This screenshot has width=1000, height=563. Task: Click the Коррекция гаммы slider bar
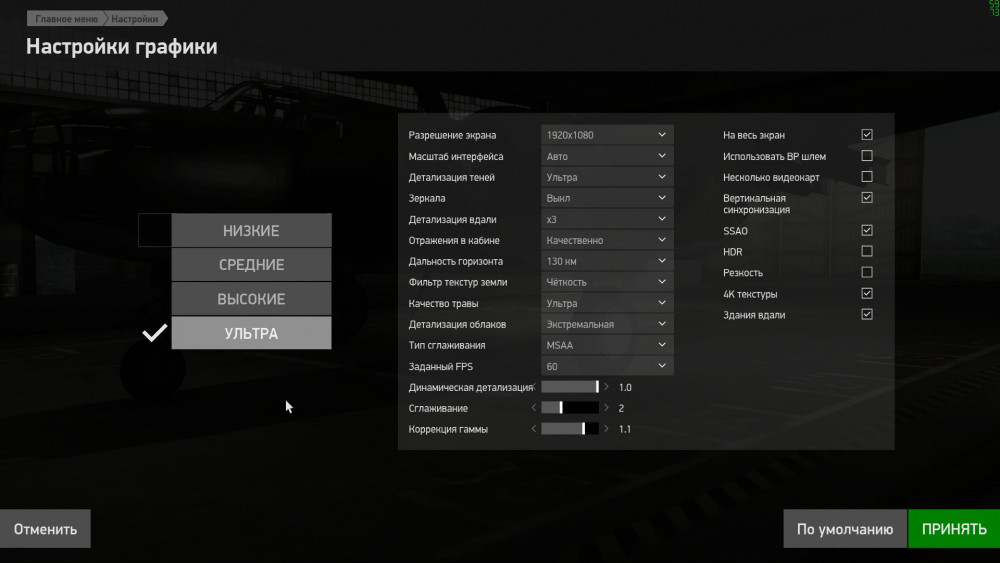(x=570, y=429)
